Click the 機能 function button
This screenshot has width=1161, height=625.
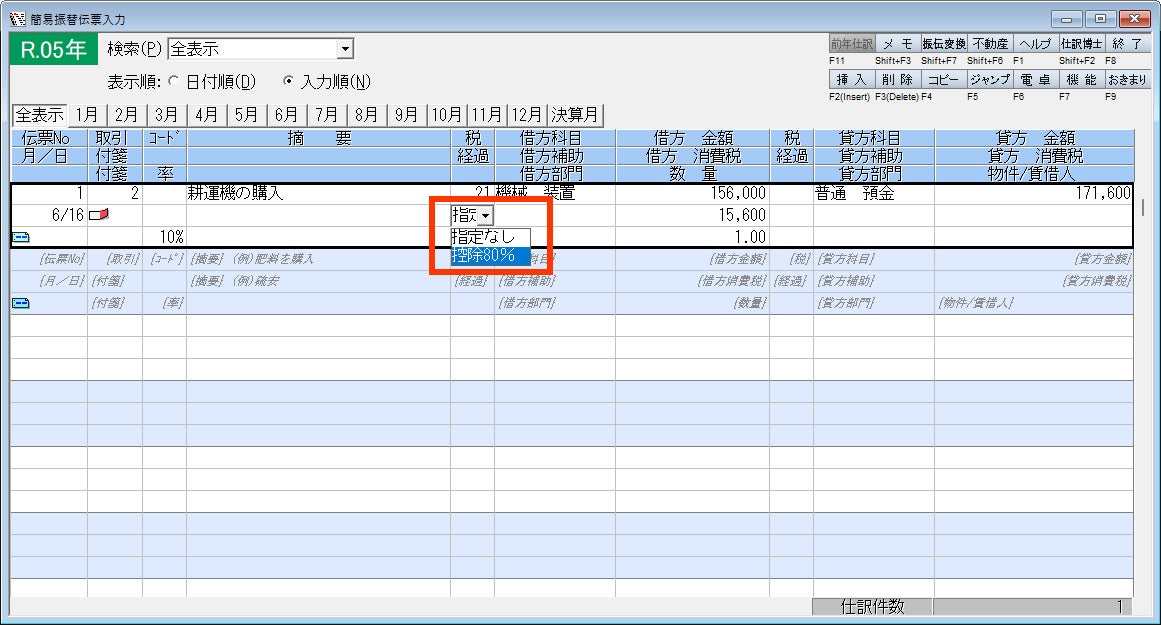[1082, 79]
